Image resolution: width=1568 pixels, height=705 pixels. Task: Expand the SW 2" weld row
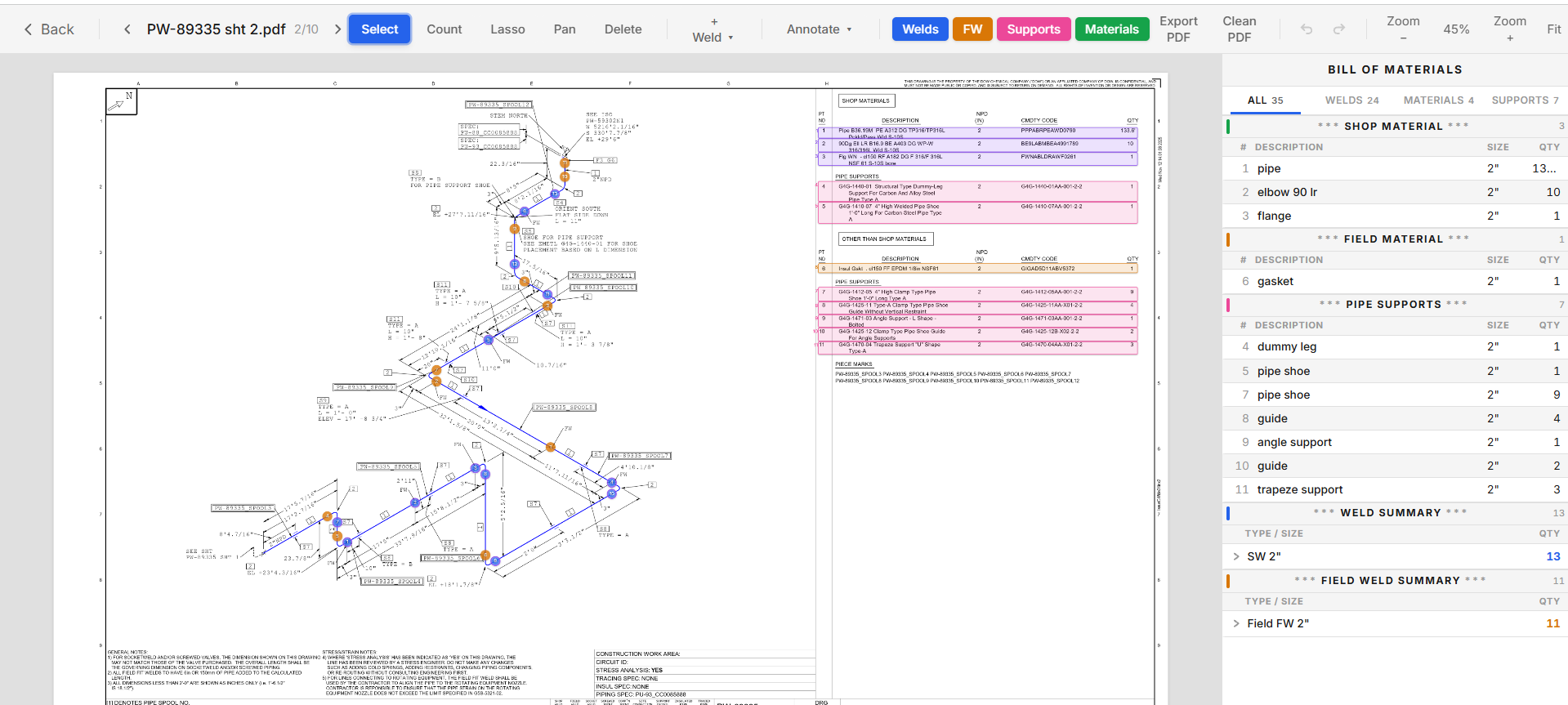pos(1236,556)
